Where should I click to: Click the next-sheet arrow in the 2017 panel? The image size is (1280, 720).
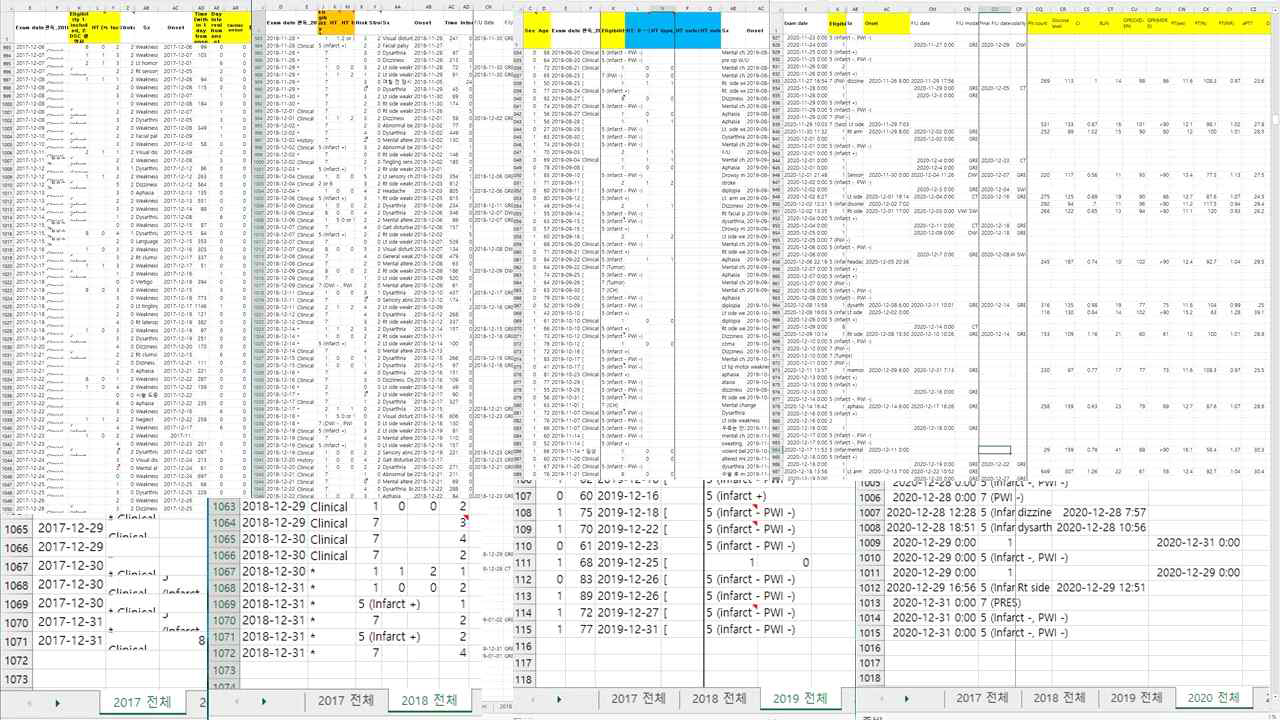click(57, 703)
